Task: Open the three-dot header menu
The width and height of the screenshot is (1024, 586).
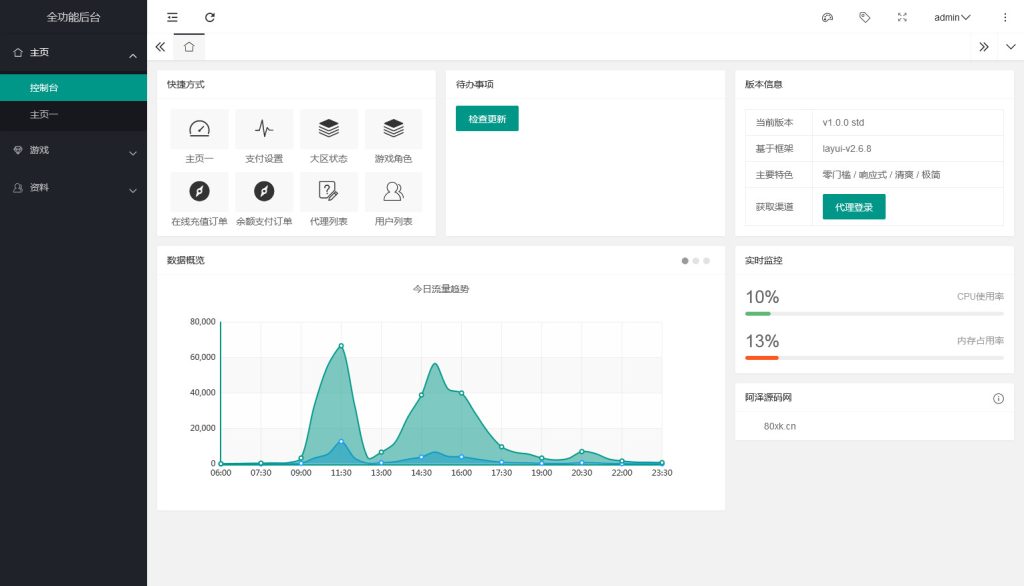Action: [x=1004, y=16]
